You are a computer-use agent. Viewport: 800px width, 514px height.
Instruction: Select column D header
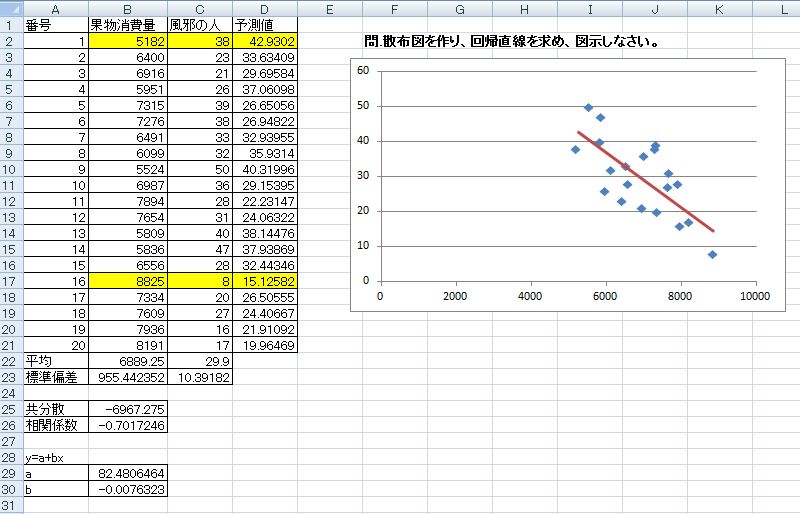point(264,9)
